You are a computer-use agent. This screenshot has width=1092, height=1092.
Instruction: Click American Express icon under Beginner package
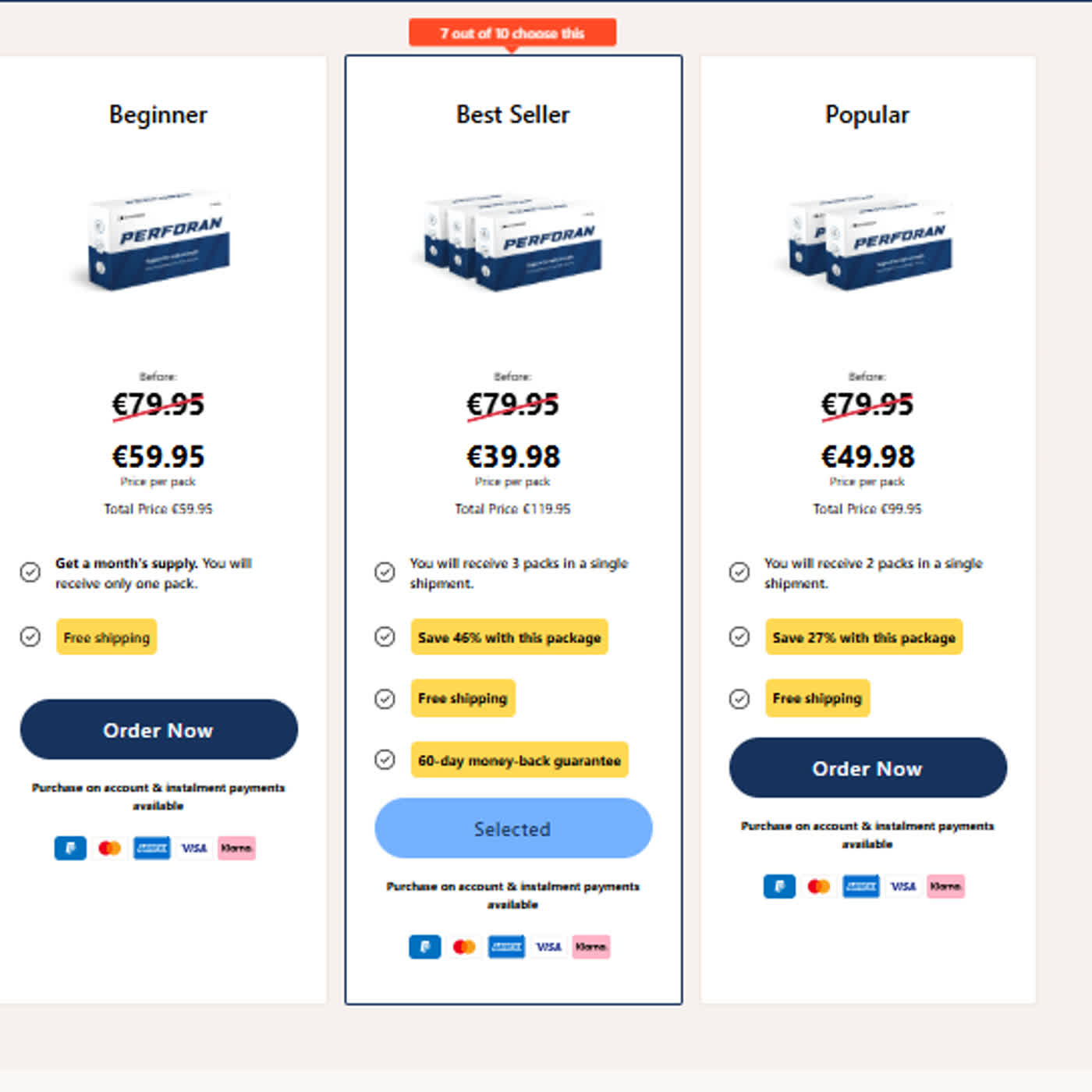(x=151, y=848)
